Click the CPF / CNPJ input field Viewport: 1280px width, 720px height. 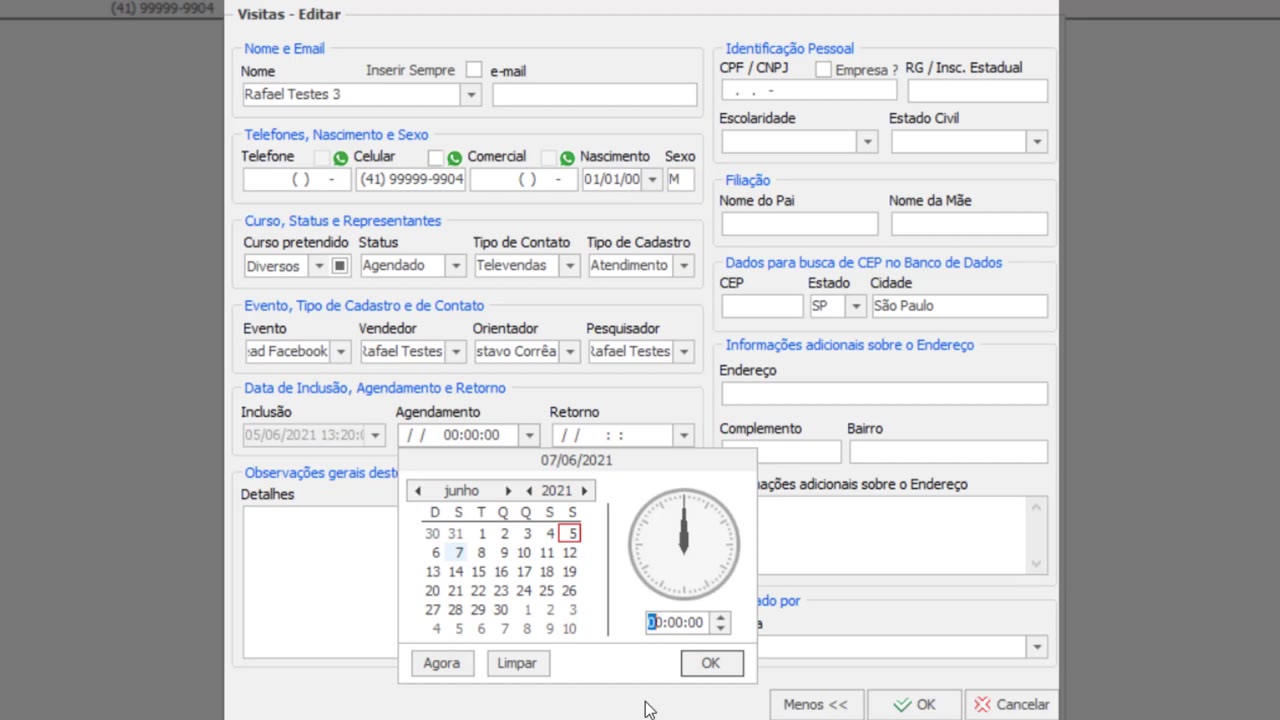click(x=809, y=91)
